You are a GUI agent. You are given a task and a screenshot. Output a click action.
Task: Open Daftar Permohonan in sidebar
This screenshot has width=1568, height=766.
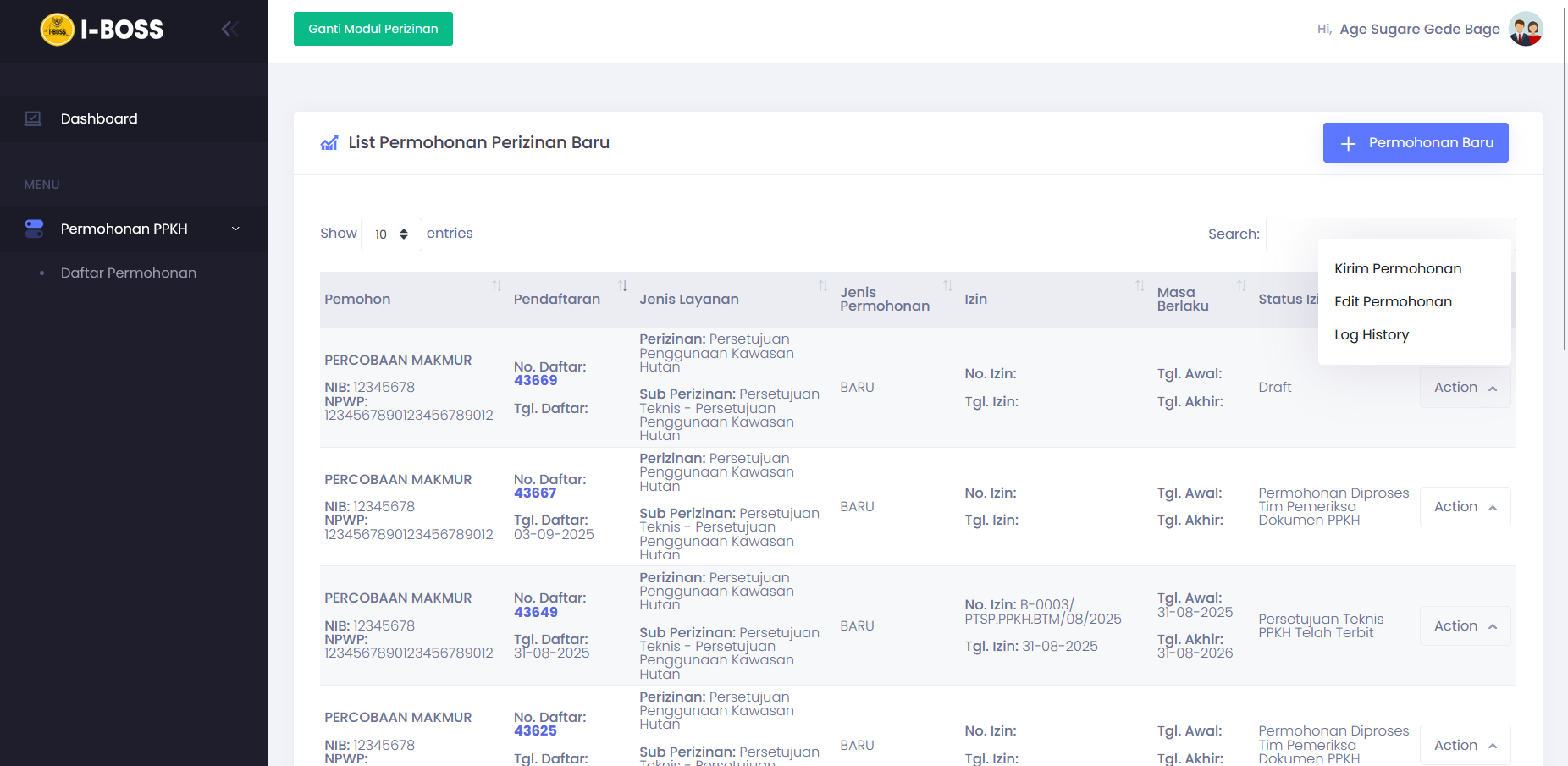tap(129, 273)
